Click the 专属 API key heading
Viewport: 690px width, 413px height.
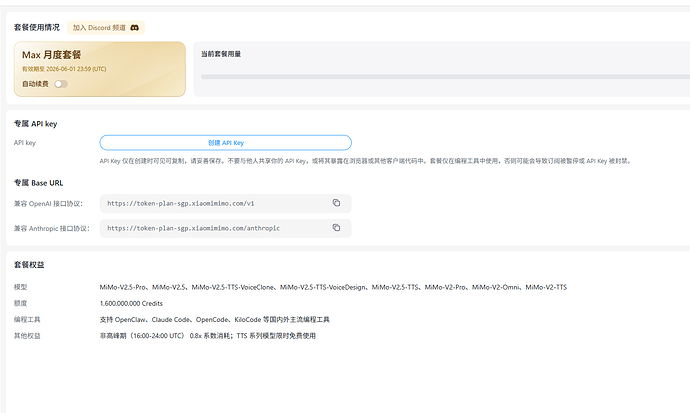click(36, 124)
